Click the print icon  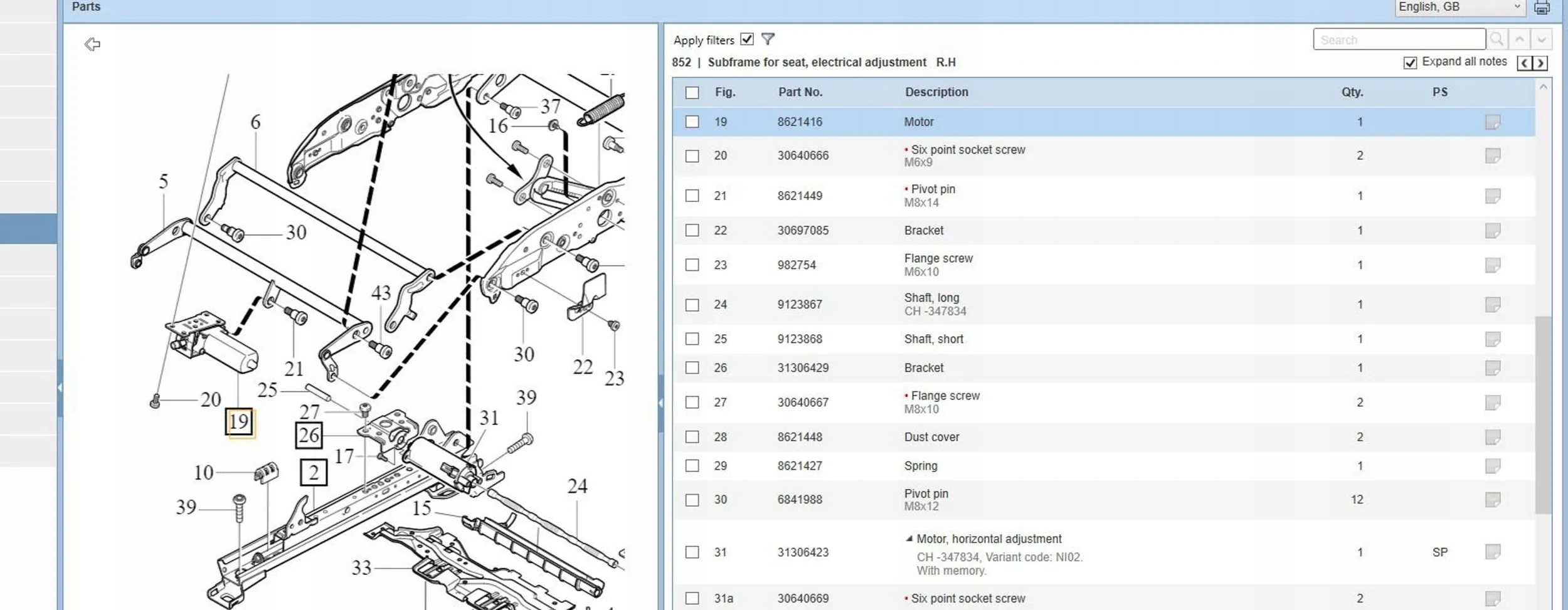pos(1542,8)
